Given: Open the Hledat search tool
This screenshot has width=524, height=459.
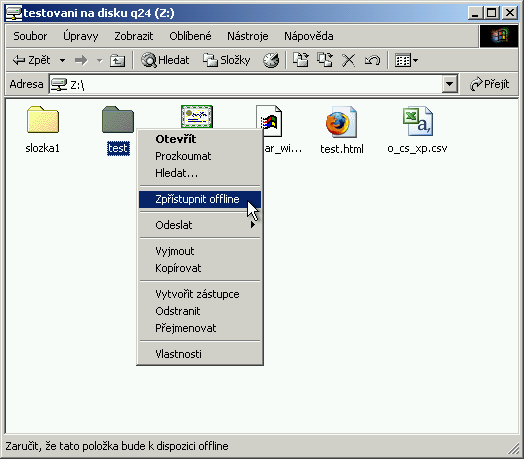Looking at the screenshot, I should tap(165, 61).
